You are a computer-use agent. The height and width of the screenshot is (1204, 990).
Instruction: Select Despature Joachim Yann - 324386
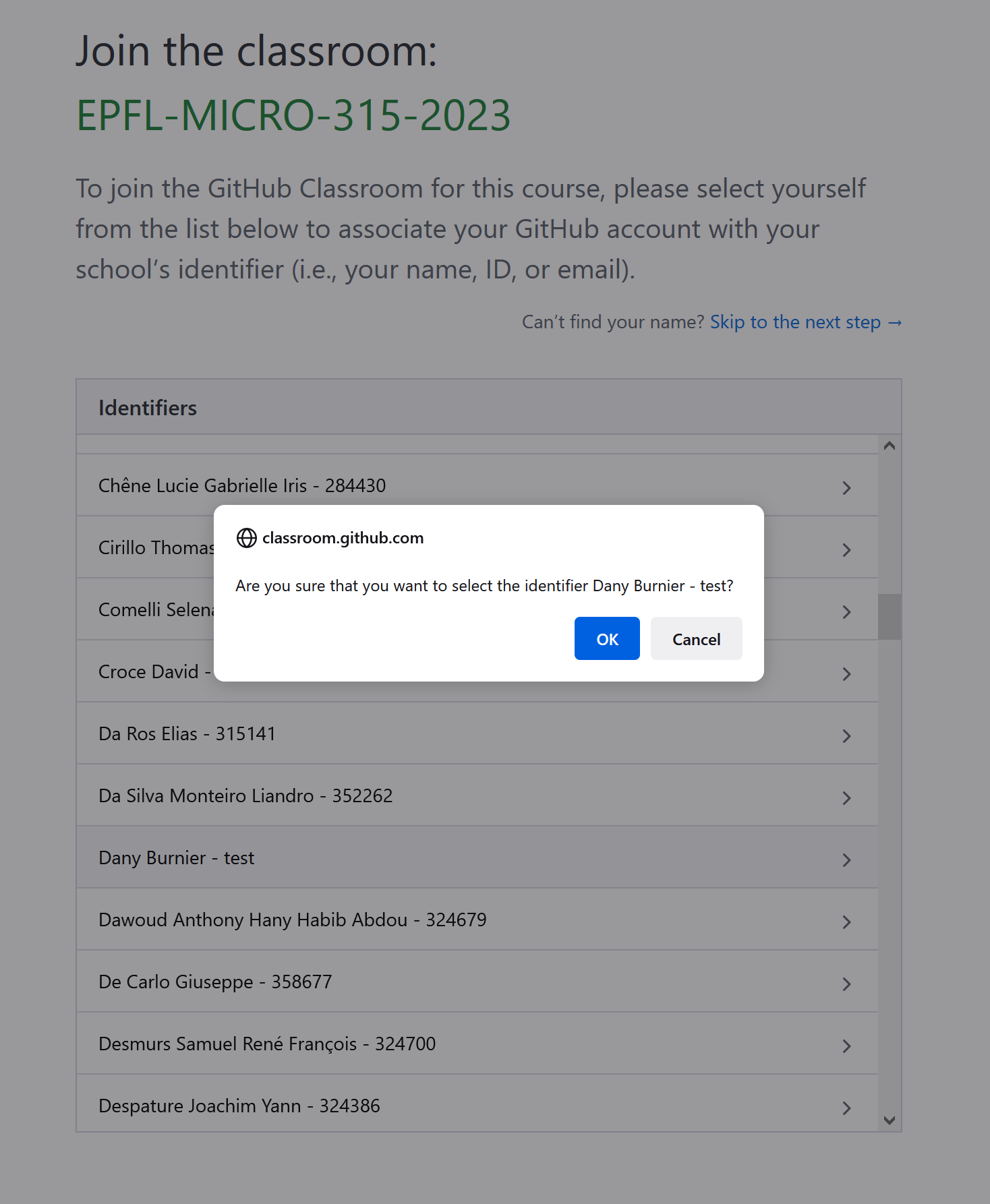coord(239,1106)
